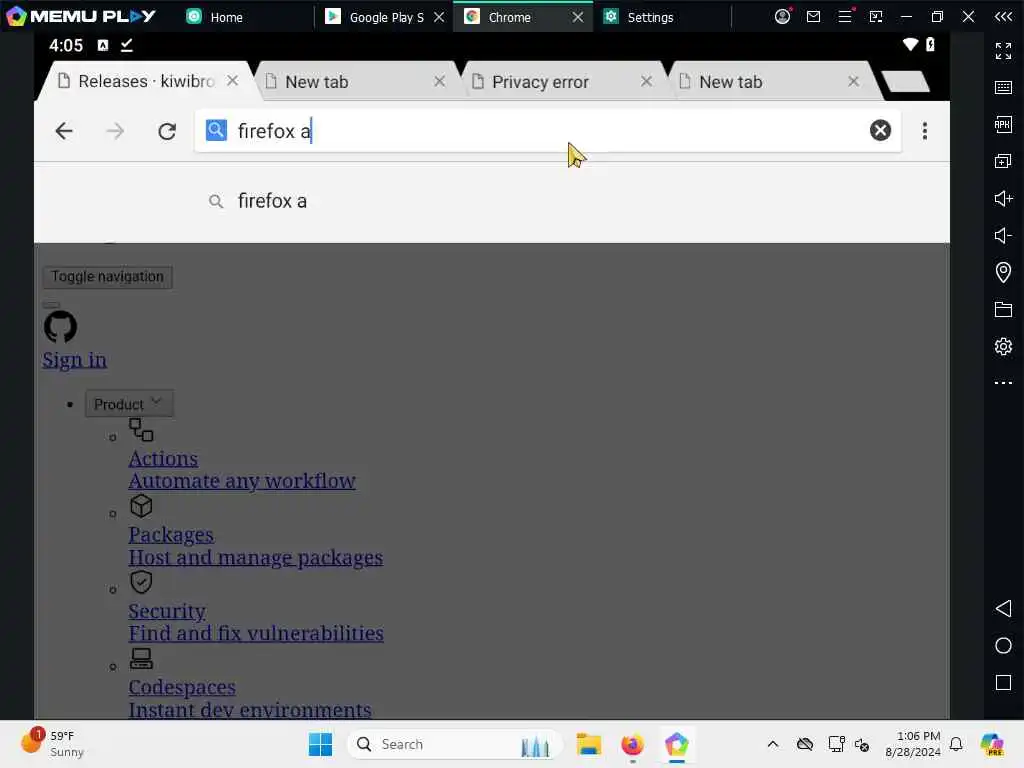Viewport: 1024px width, 768px height.
Task: Show hidden system tray icons
Action: 773,744
